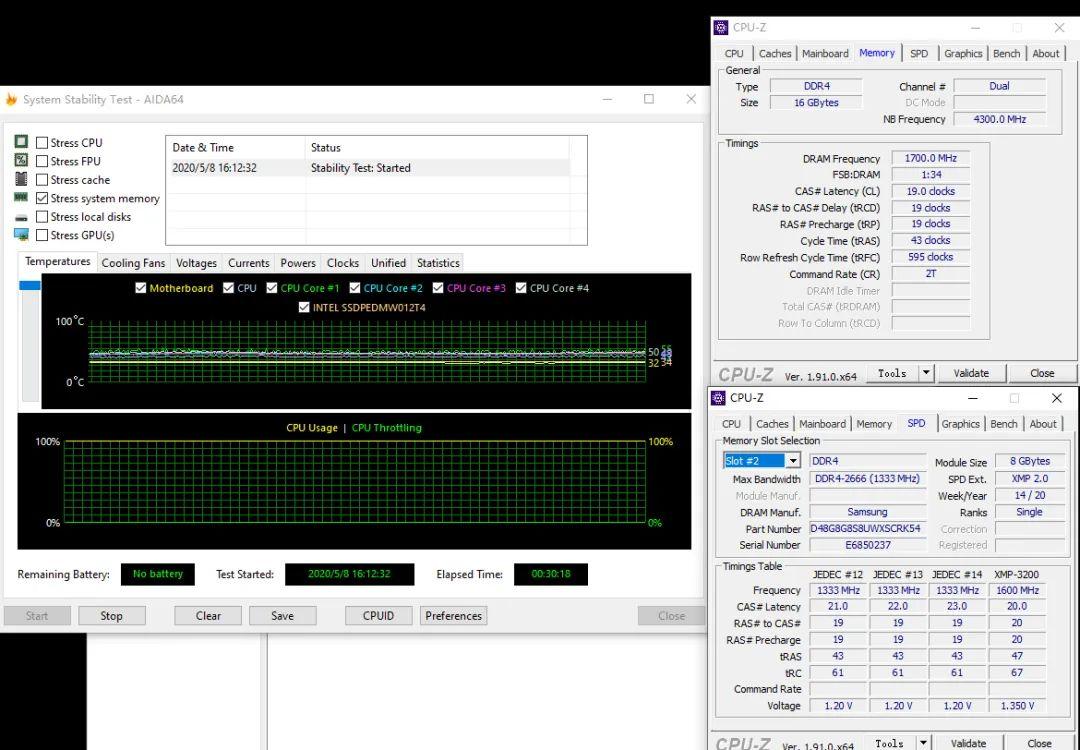Toggle the CPU Core #2 series
Screen dimensions: 1080x750
coord(355,288)
